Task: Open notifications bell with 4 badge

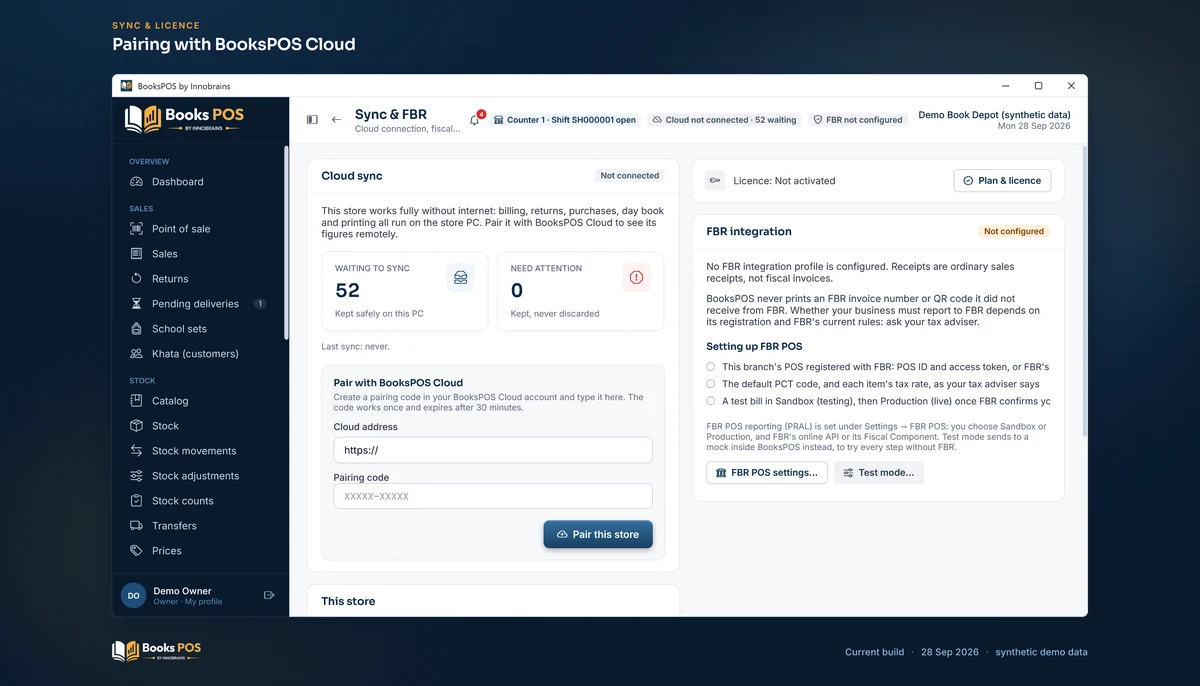Action: (x=476, y=119)
